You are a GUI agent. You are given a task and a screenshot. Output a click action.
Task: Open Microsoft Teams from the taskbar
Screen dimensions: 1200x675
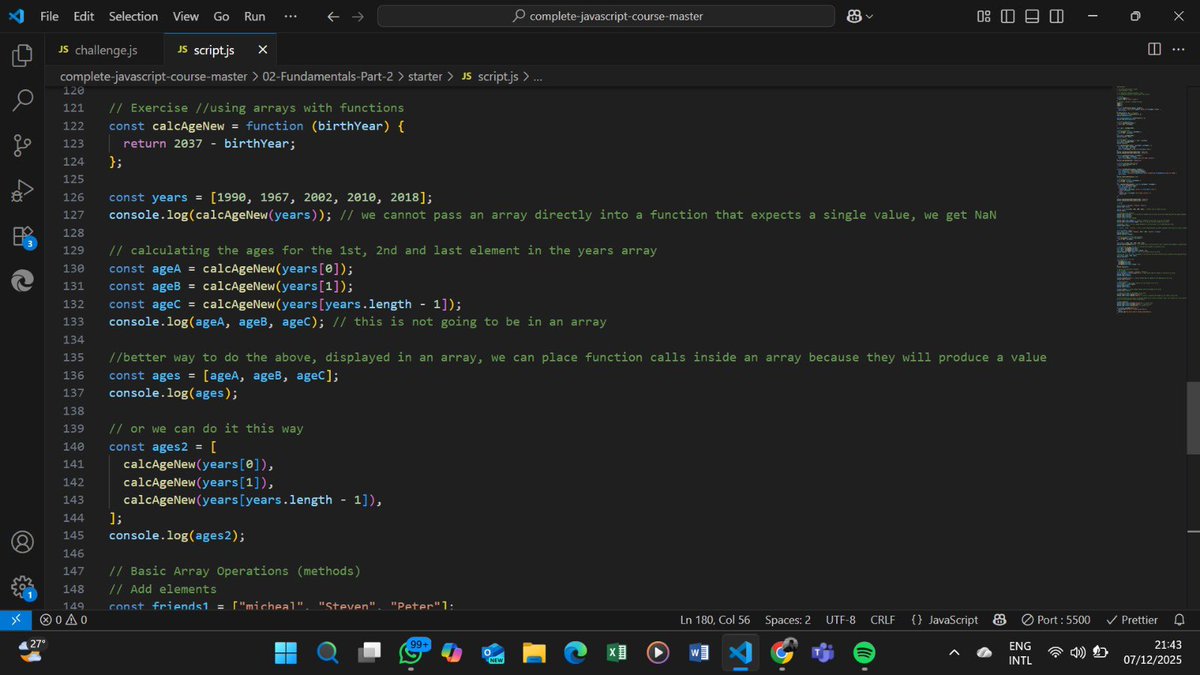[822, 652]
